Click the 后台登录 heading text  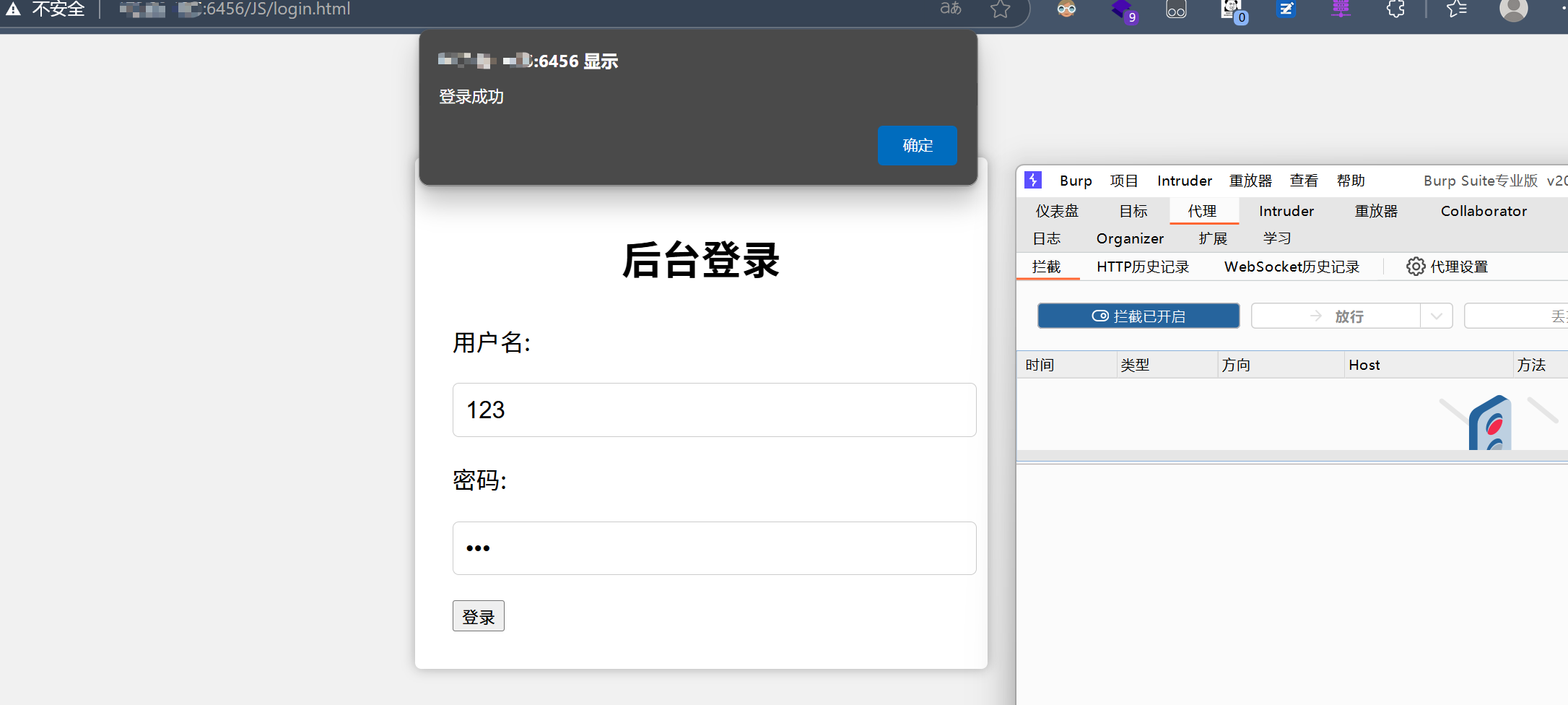(701, 260)
